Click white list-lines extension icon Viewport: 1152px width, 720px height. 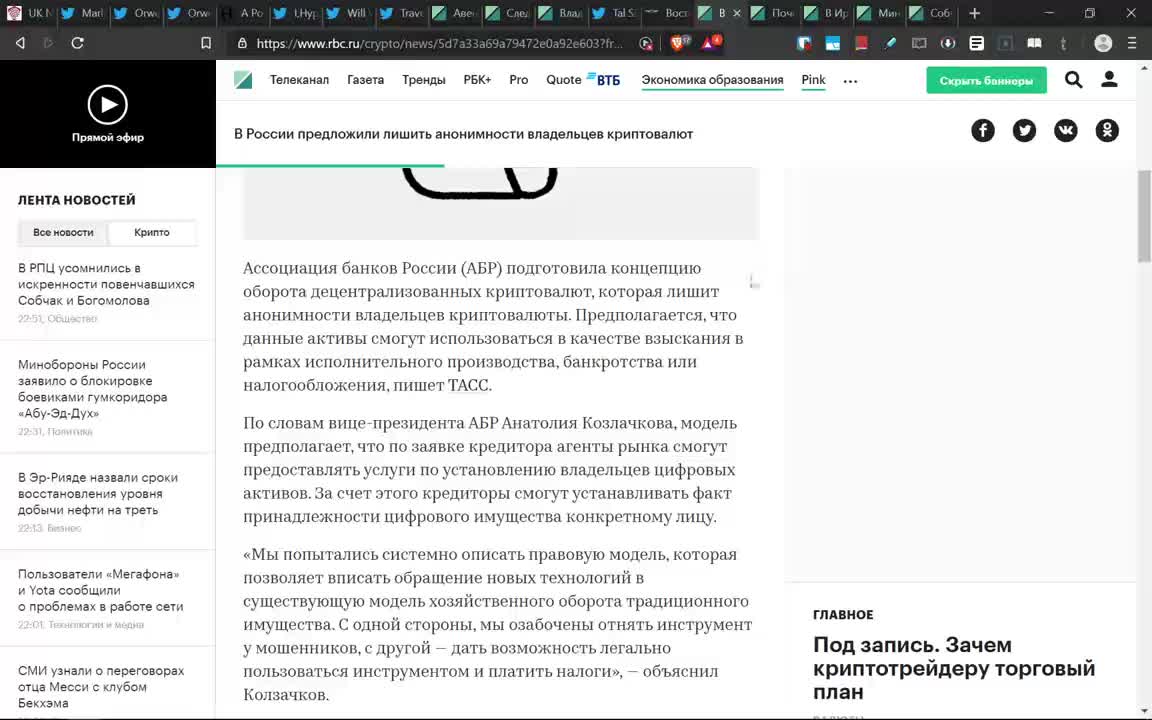pos(976,43)
